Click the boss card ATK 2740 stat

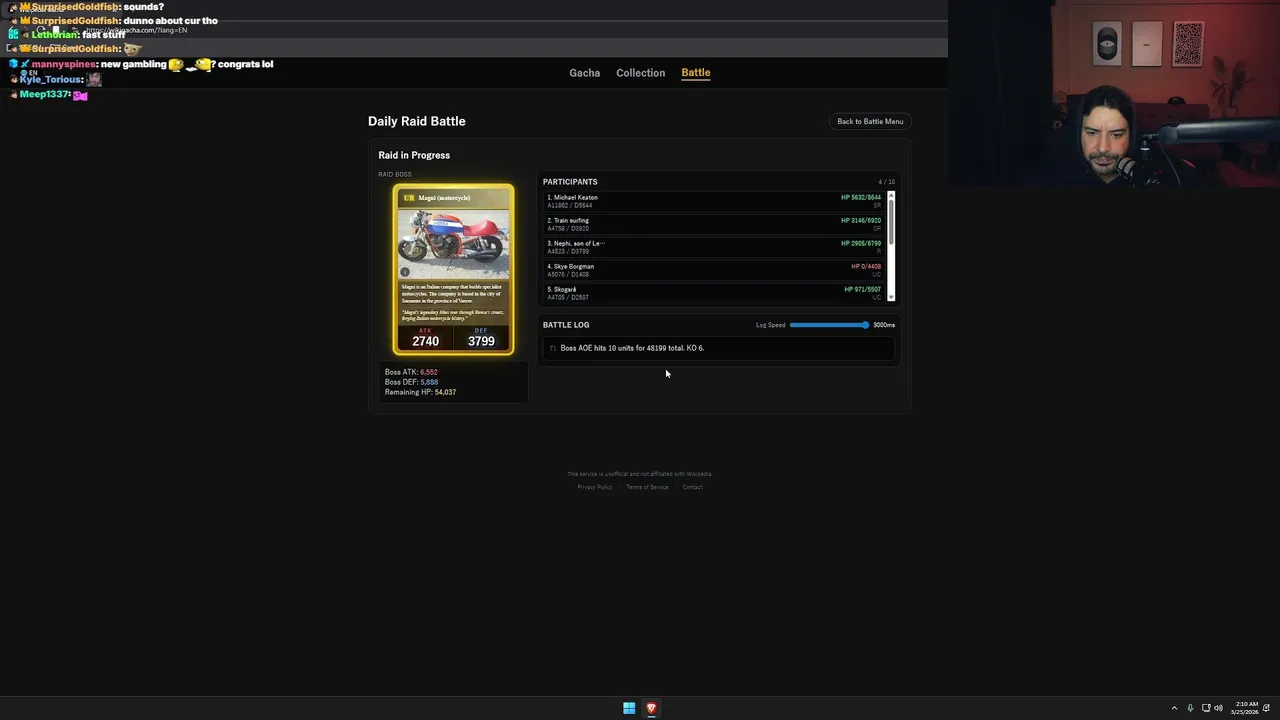pos(425,337)
